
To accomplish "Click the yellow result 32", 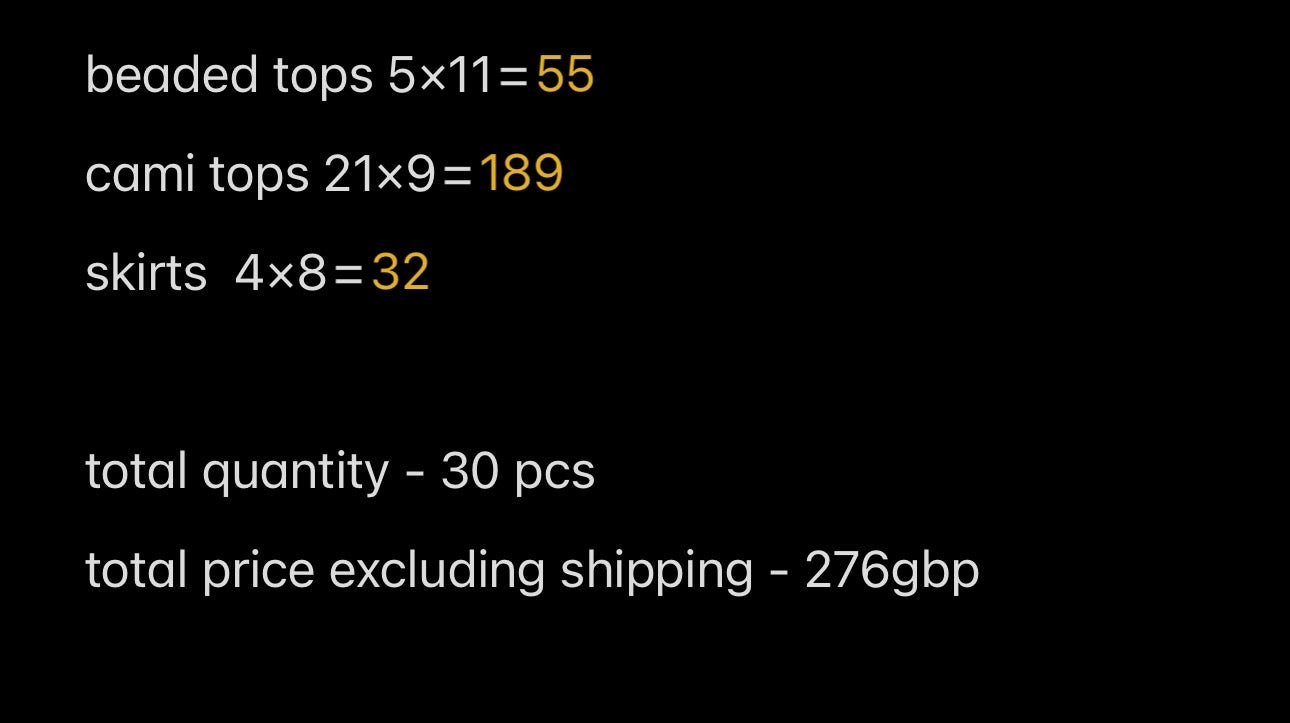I will [400, 273].
